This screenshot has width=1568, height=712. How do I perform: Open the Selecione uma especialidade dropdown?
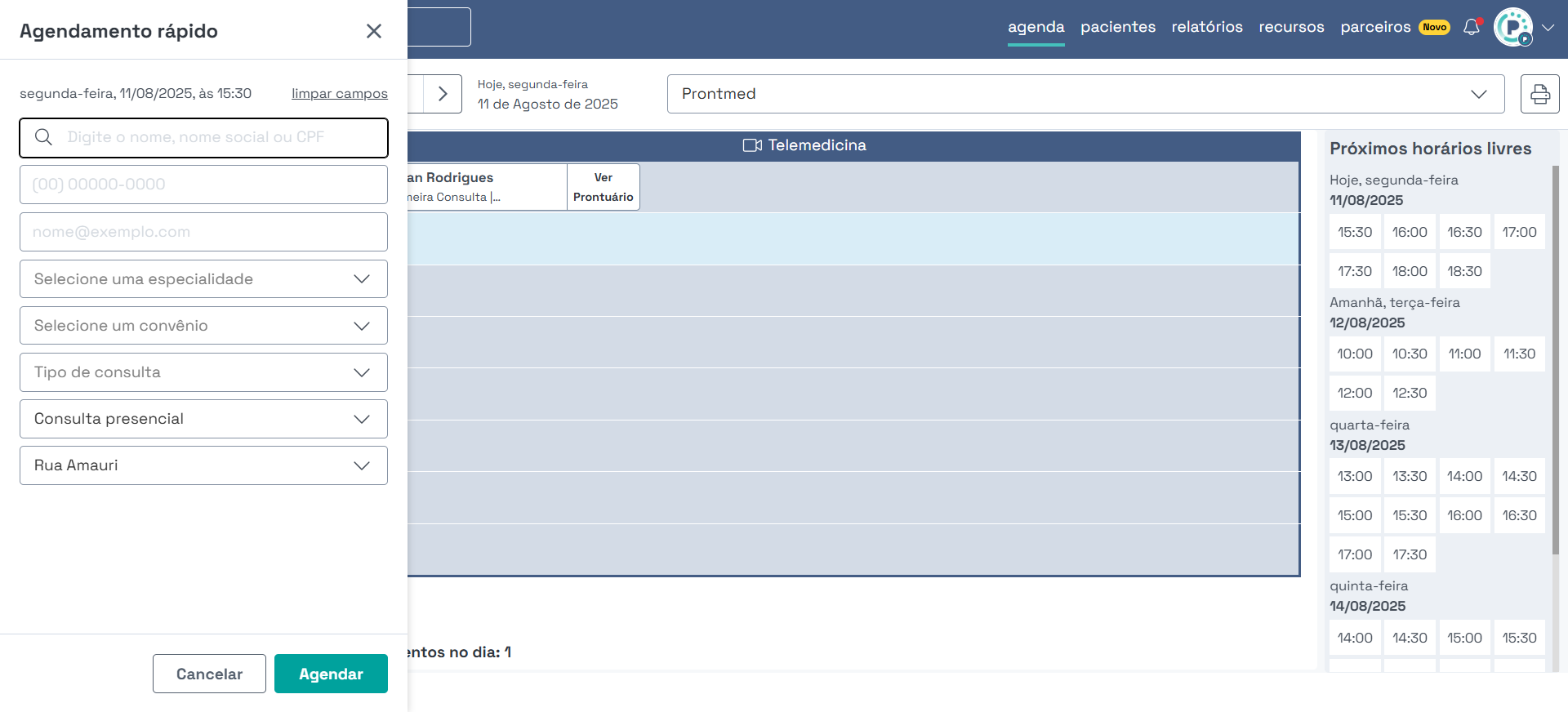[x=203, y=279]
